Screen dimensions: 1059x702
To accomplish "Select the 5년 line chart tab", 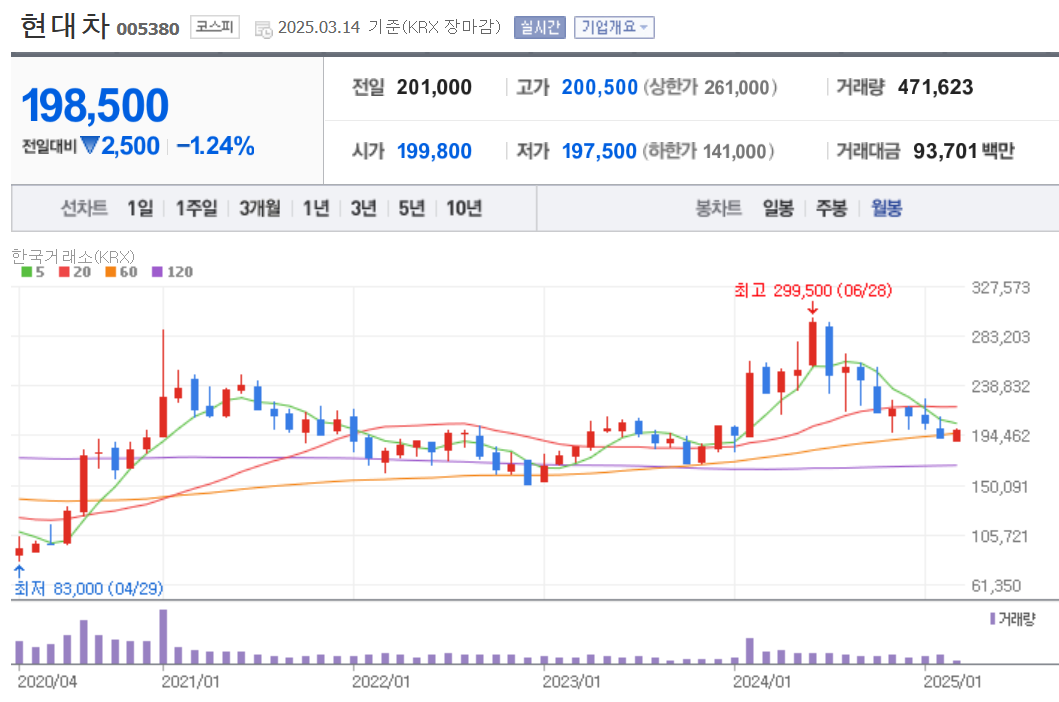I will pos(411,208).
